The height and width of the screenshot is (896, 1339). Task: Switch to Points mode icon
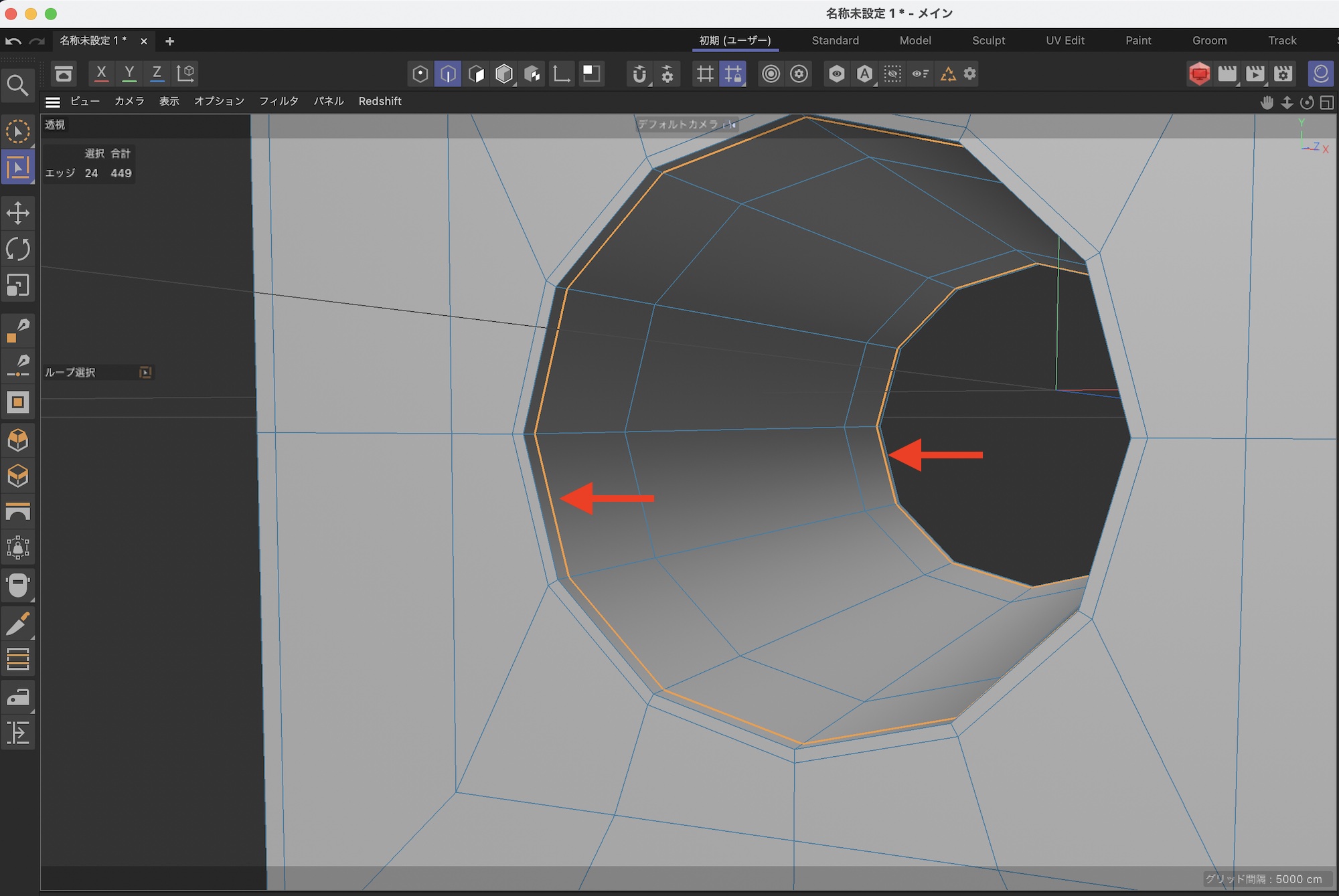420,74
